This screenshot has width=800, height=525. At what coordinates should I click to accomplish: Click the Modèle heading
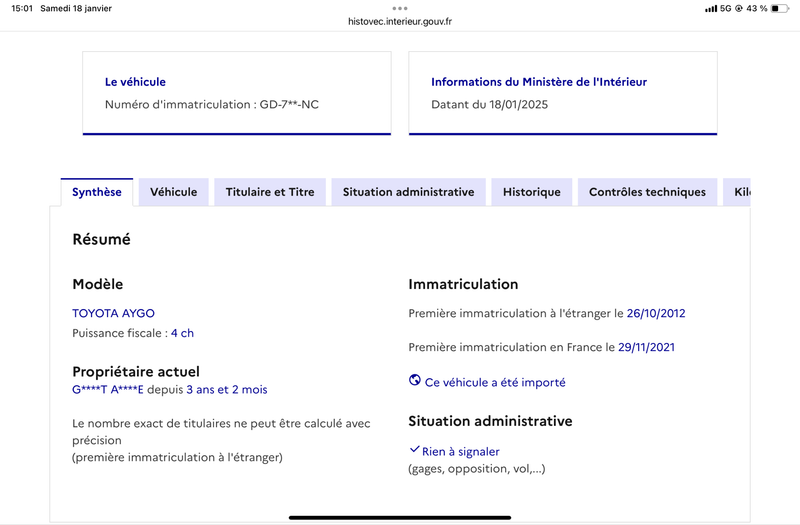(97, 284)
